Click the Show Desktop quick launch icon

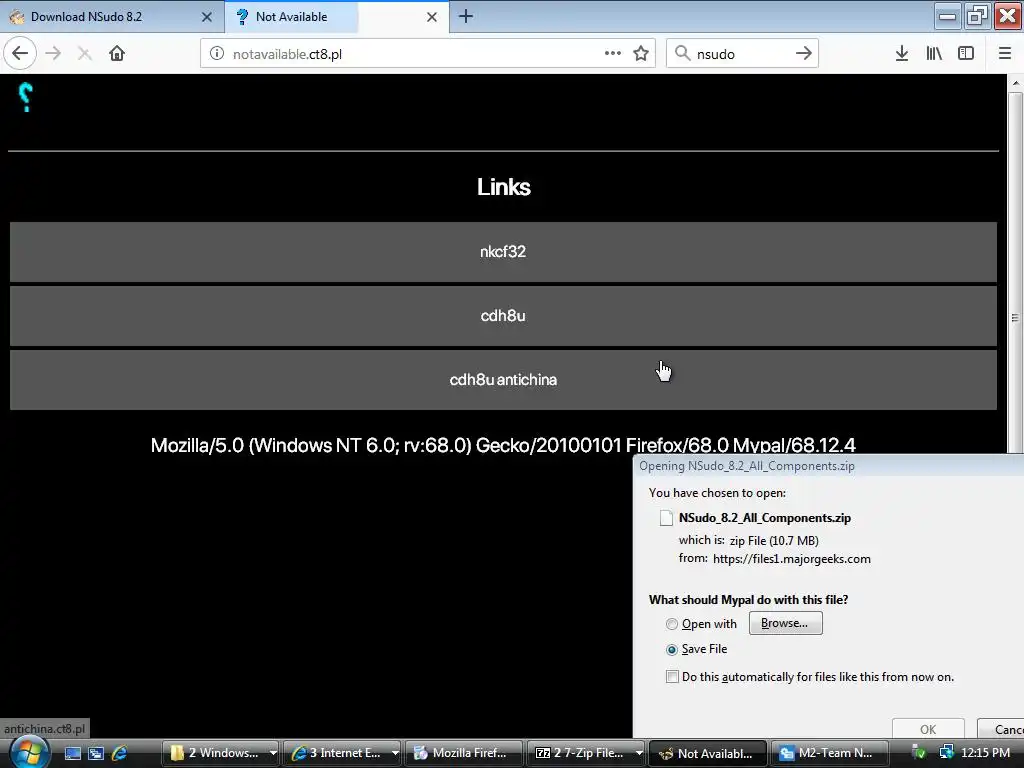pos(72,753)
